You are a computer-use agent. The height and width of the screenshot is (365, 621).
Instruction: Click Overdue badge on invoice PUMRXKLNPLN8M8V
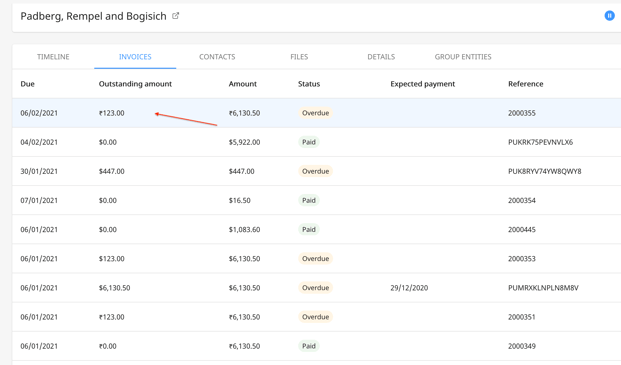click(x=315, y=288)
